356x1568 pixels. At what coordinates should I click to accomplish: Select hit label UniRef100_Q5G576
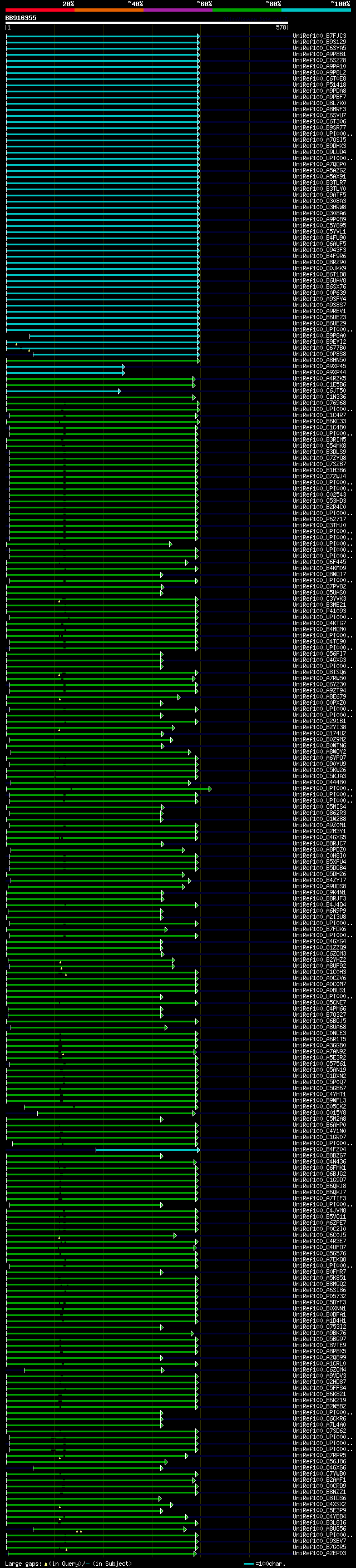pos(319,1253)
